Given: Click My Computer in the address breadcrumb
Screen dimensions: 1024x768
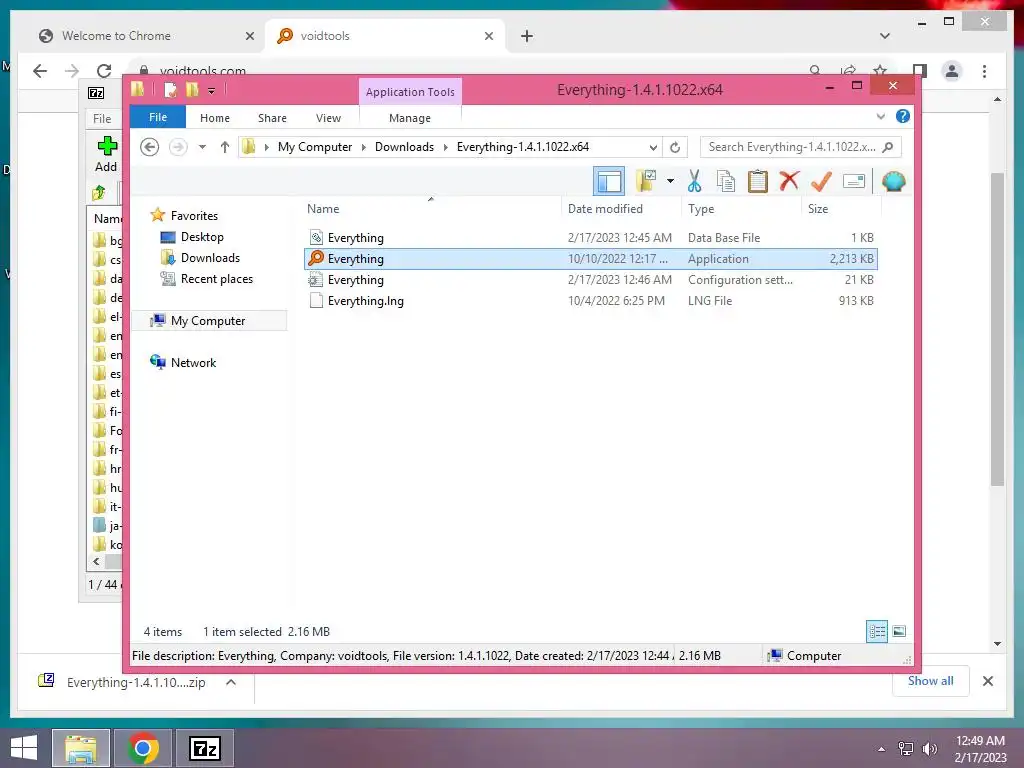Looking at the screenshot, I should (315, 147).
